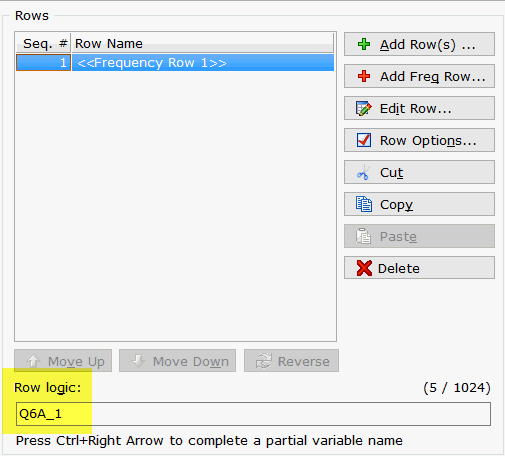
Task: Click the Edit Row pencil icon
Action: (x=364, y=108)
